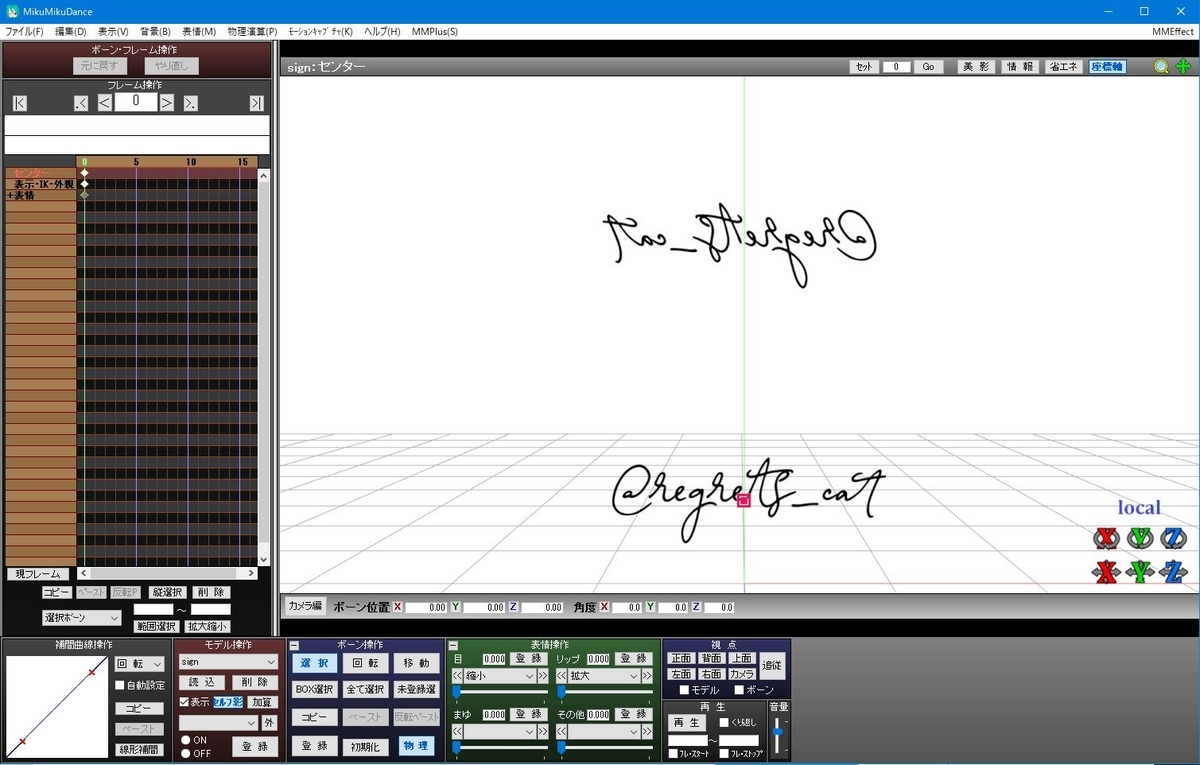
Task: Select the pink center bone marker in viewport
Action: coord(743,499)
